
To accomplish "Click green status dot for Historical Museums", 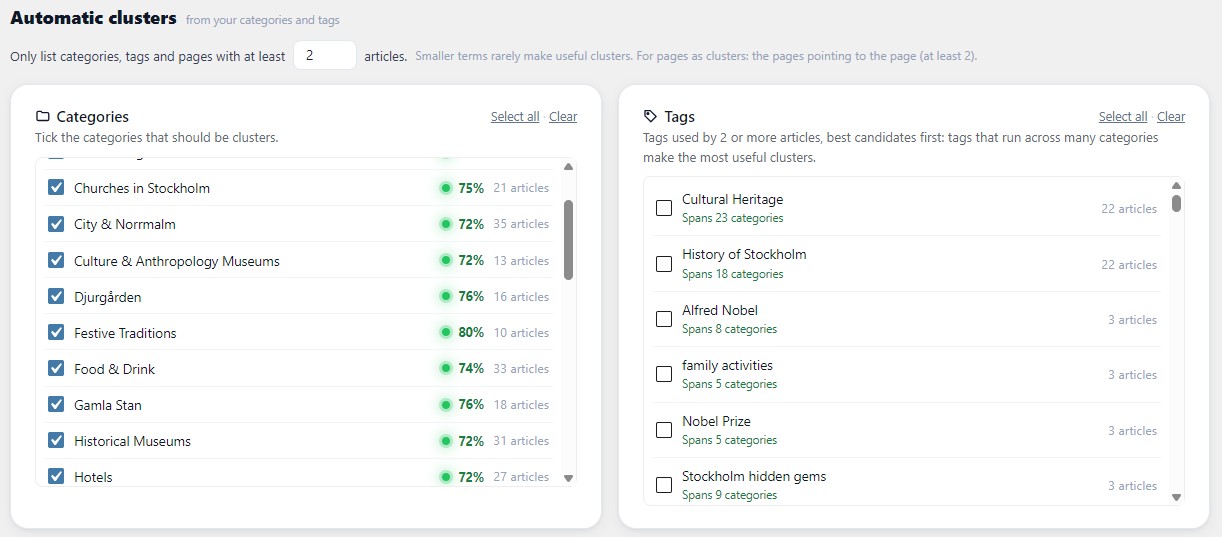I will pos(446,440).
